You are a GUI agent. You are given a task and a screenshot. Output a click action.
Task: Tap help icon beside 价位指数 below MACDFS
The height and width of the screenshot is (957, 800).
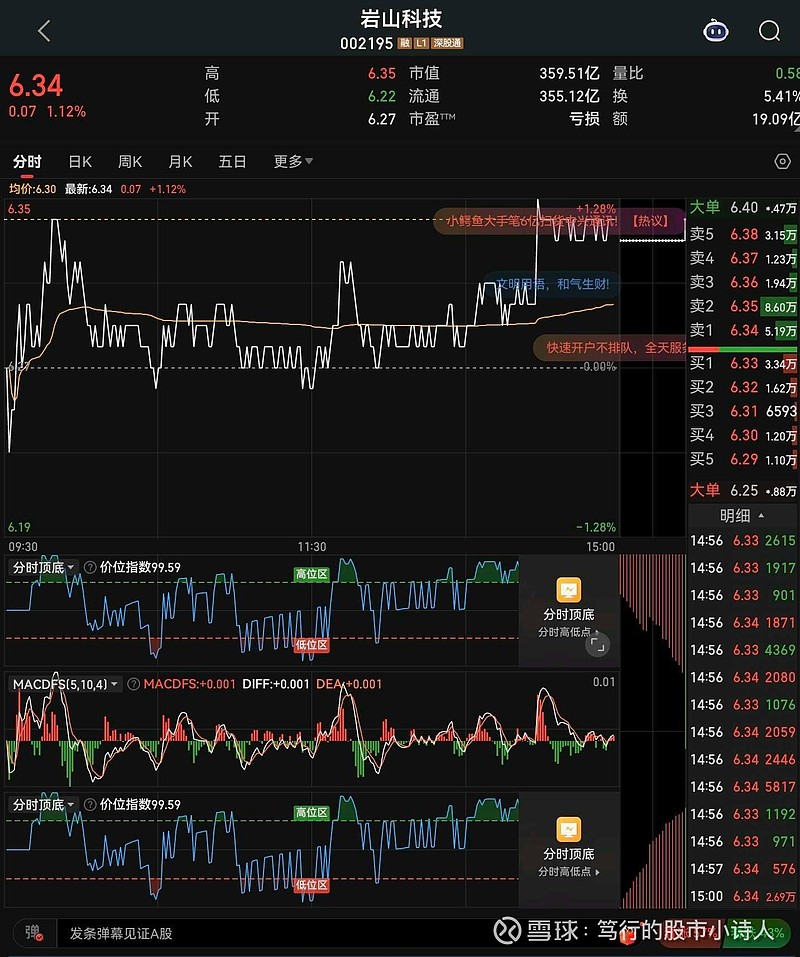(x=90, y=804)
